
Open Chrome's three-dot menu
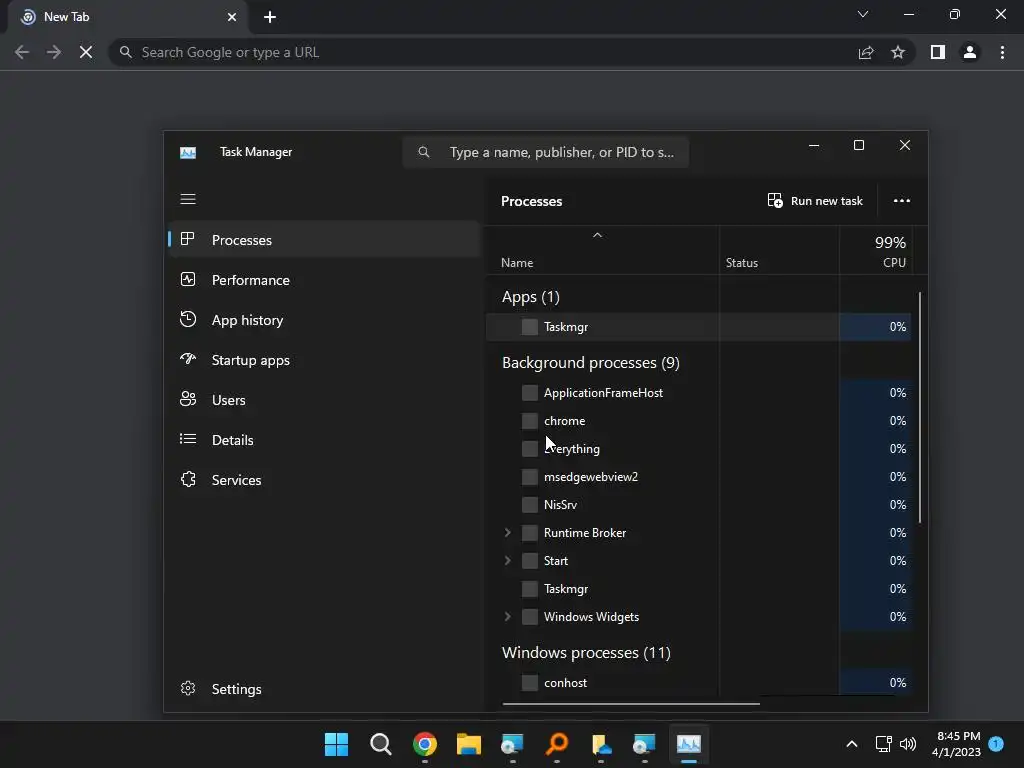point(1002,52)
